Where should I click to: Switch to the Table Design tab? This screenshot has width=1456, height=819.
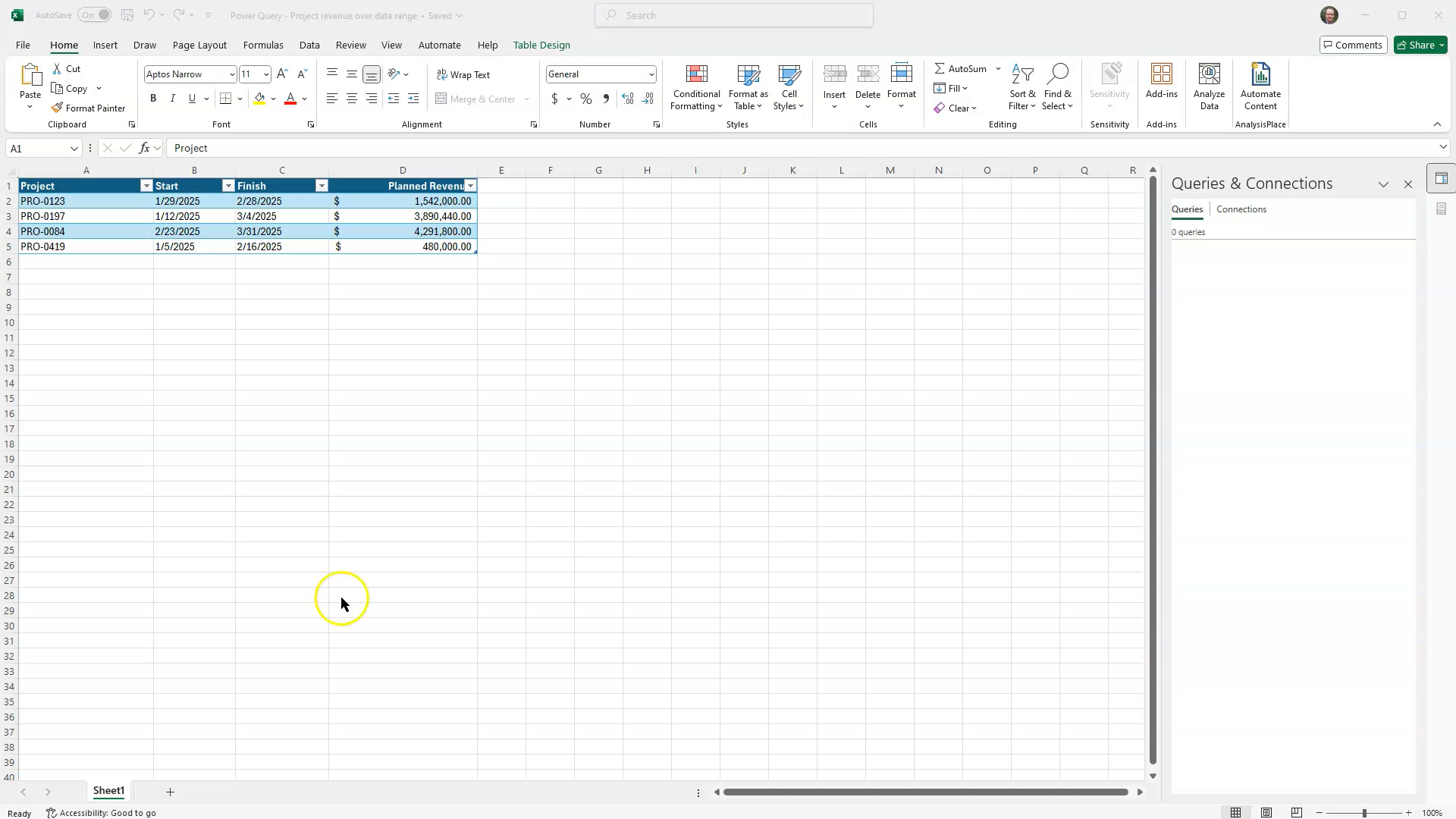[x=541, y=45]
